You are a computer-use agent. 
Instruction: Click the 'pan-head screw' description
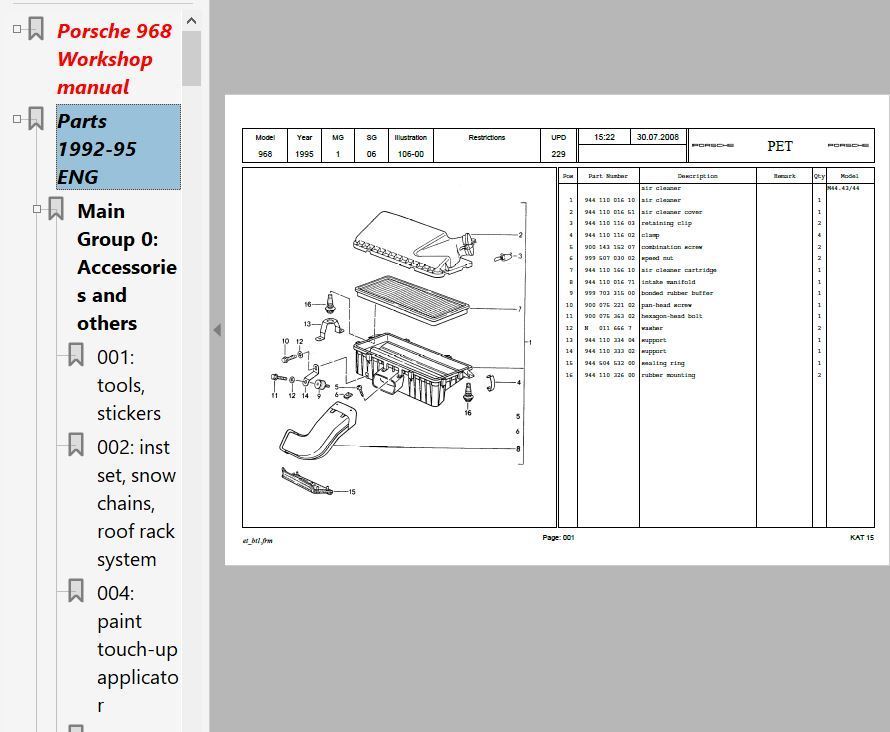(x=666, y=305)
